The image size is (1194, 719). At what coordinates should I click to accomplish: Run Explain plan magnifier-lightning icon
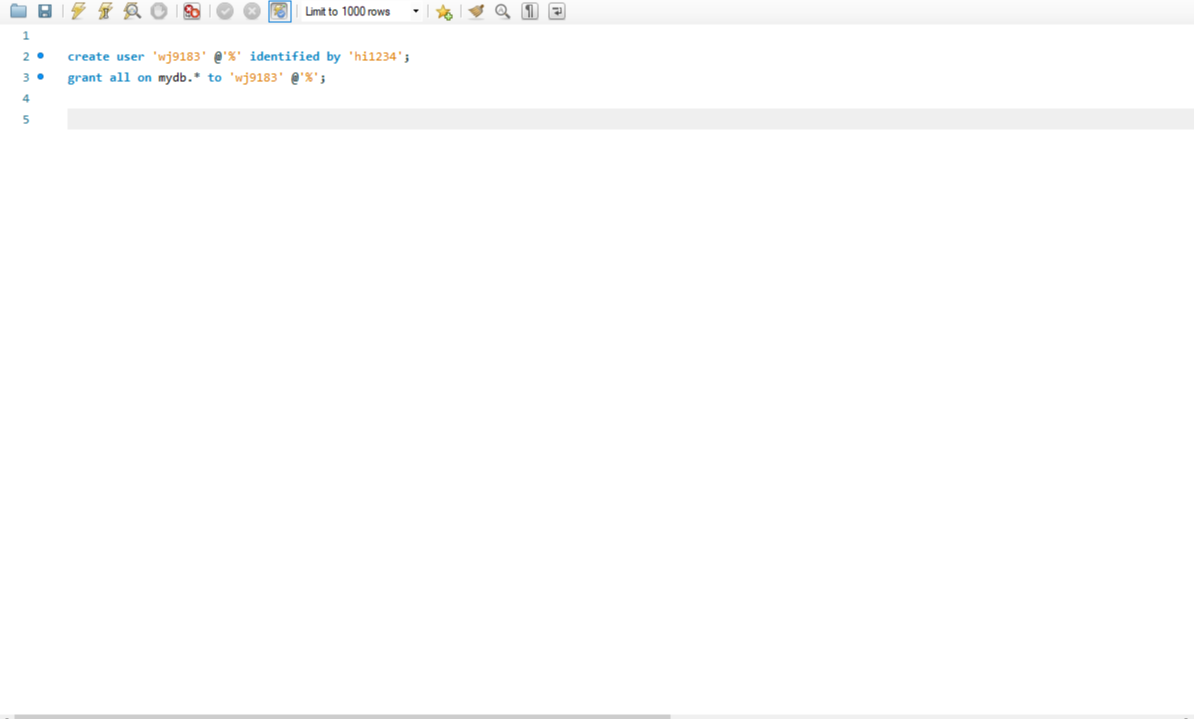click(132, 11)
